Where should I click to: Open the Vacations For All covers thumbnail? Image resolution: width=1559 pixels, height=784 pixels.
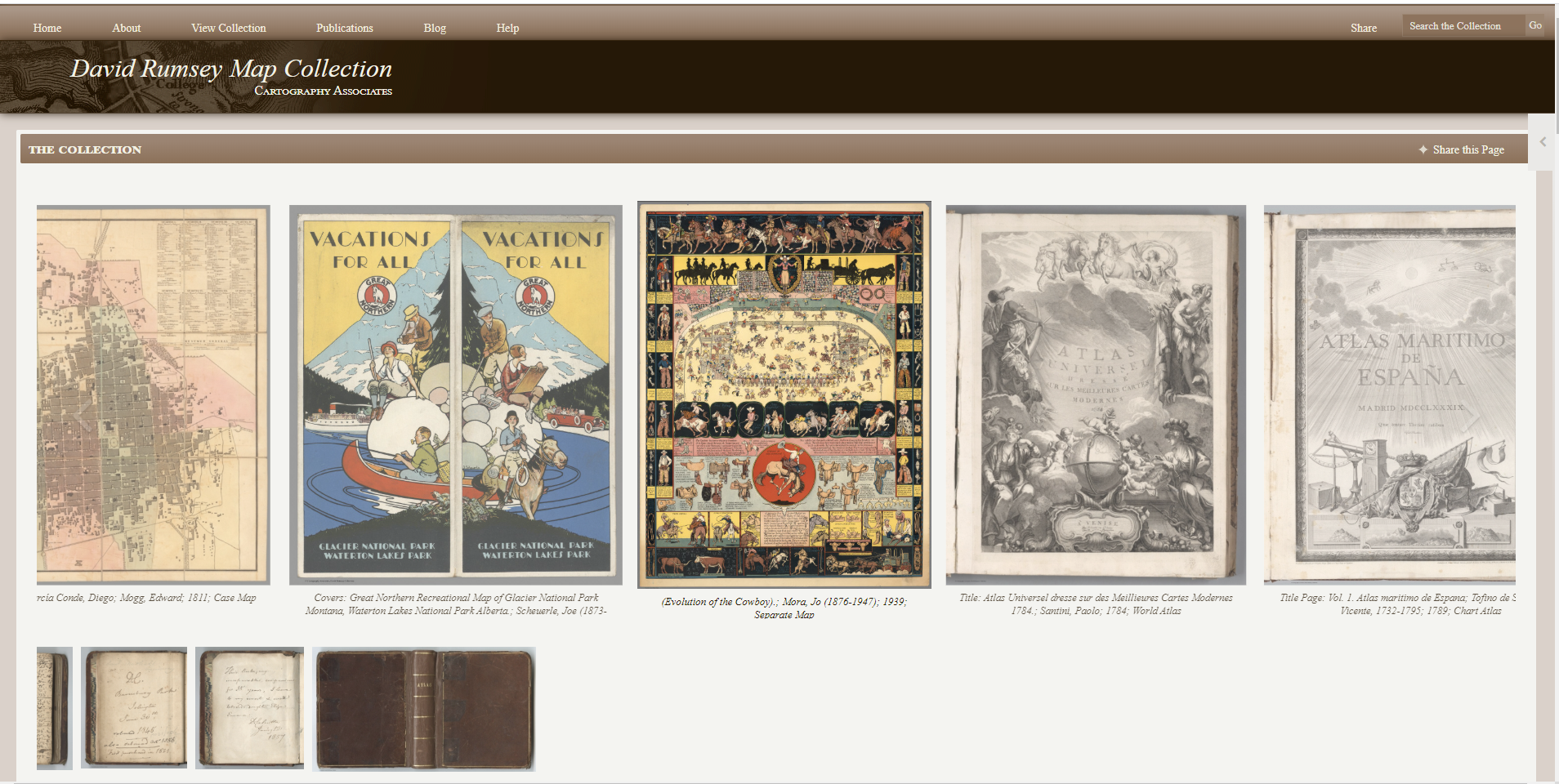pyautogui.click(x=456, y=394)
